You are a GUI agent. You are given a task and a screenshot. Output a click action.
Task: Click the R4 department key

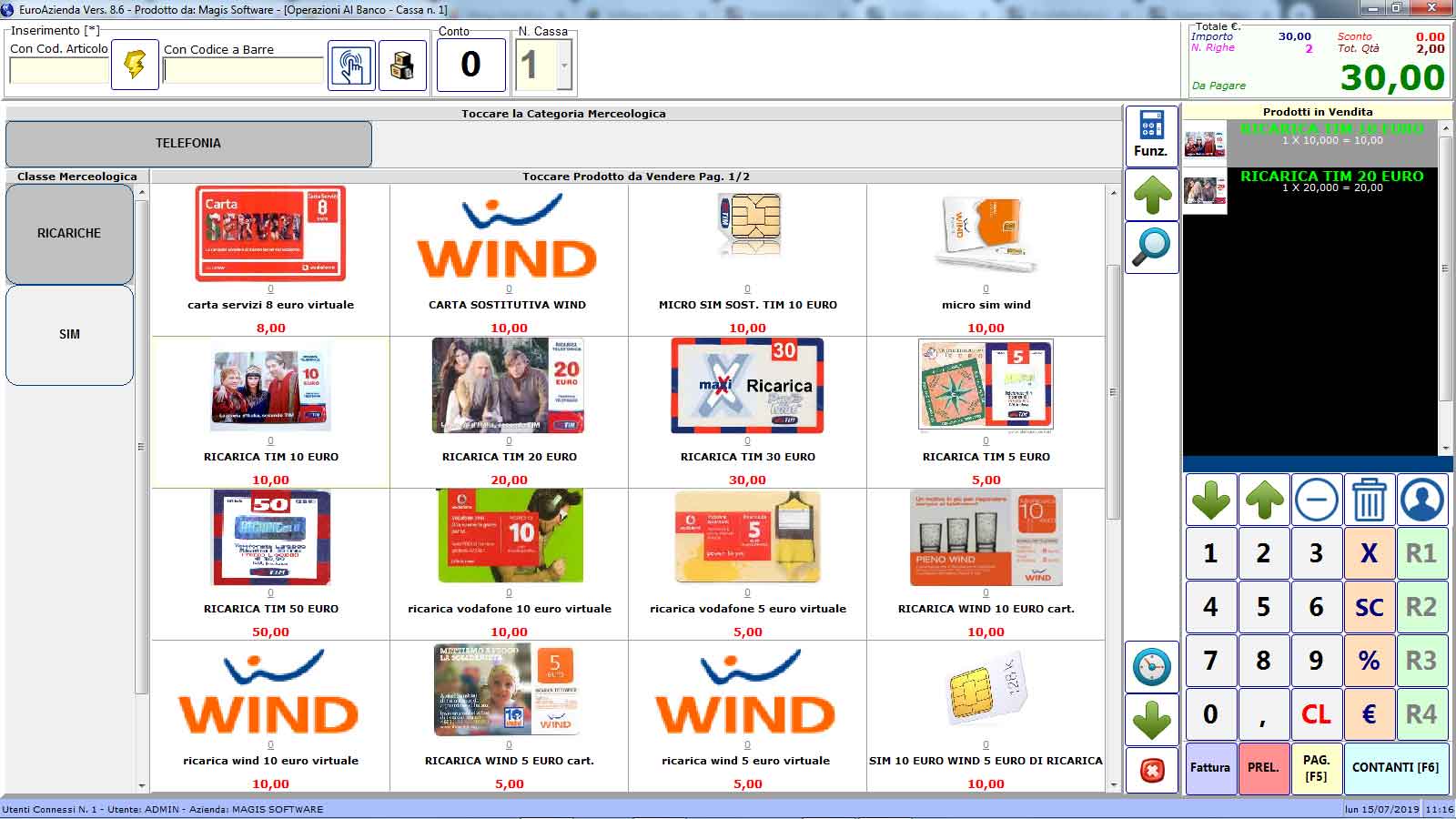[1422, 714]
